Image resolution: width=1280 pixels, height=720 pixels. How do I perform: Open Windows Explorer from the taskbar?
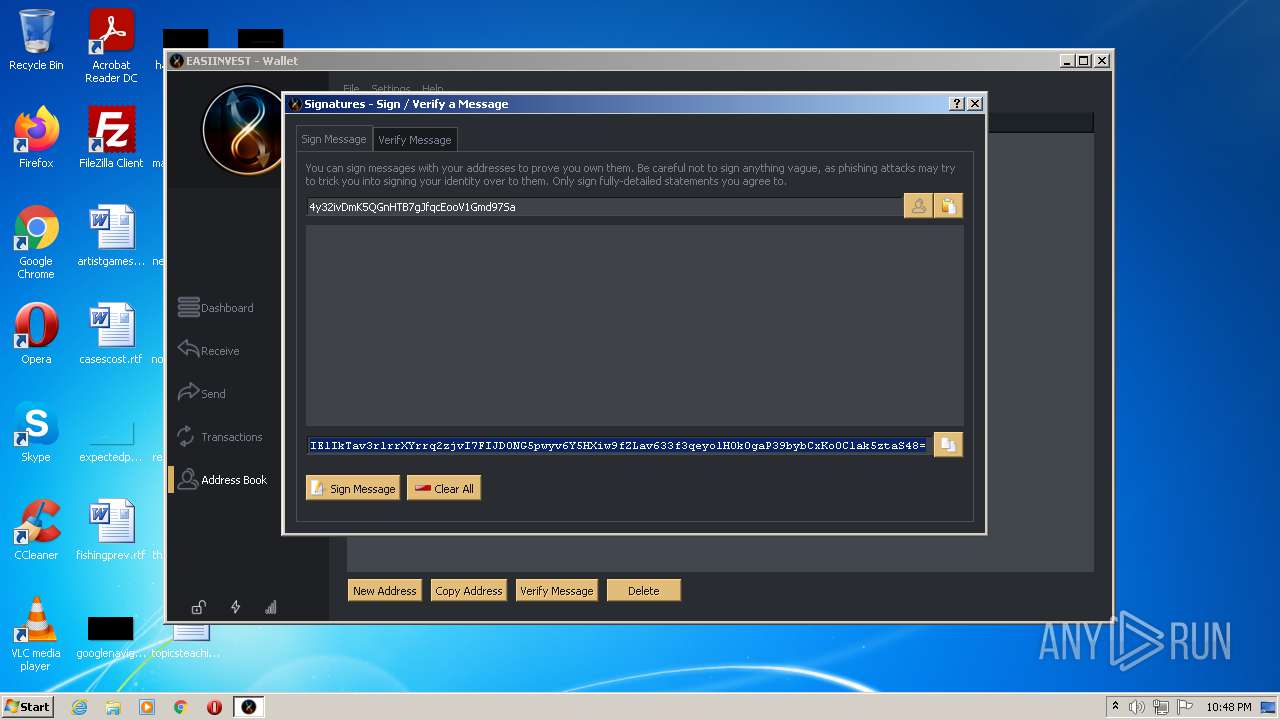click(x=113, y=707)
